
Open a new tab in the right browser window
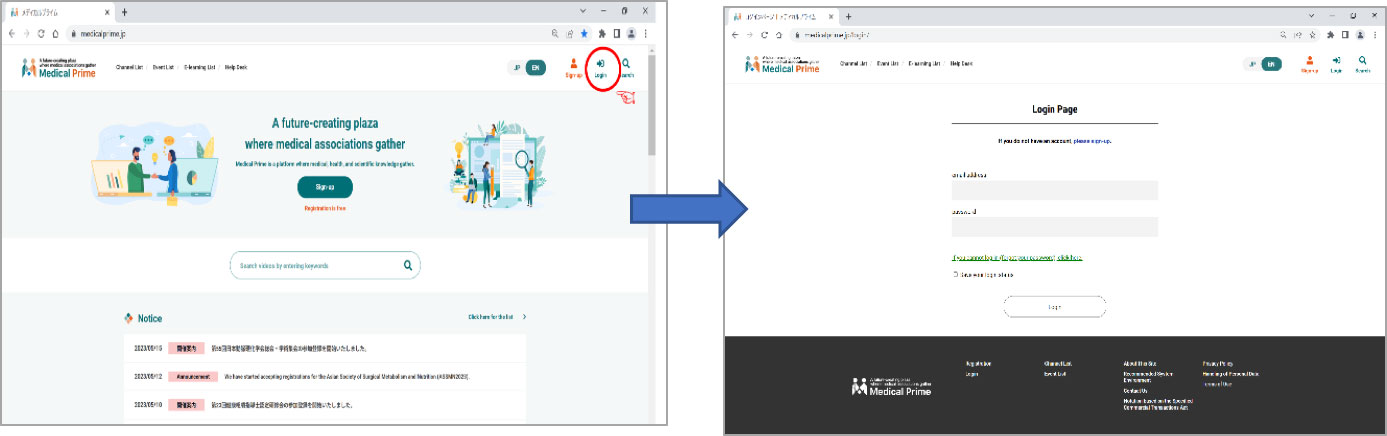[x=848, y=16]
